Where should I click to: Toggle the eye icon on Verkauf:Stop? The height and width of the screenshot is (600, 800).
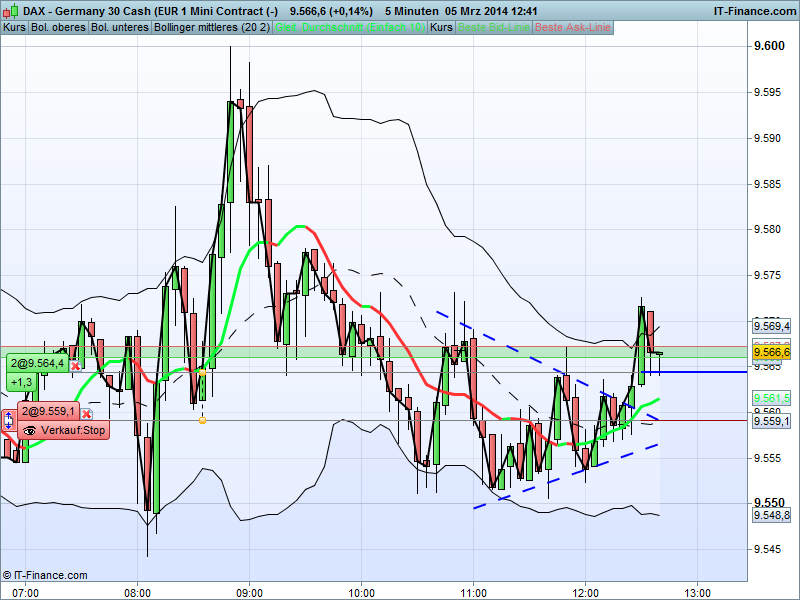tap(30, 431)
